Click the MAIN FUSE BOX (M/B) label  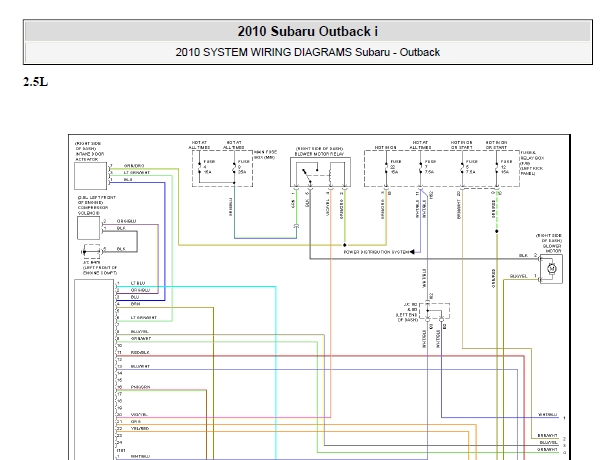tap(265, 155)
